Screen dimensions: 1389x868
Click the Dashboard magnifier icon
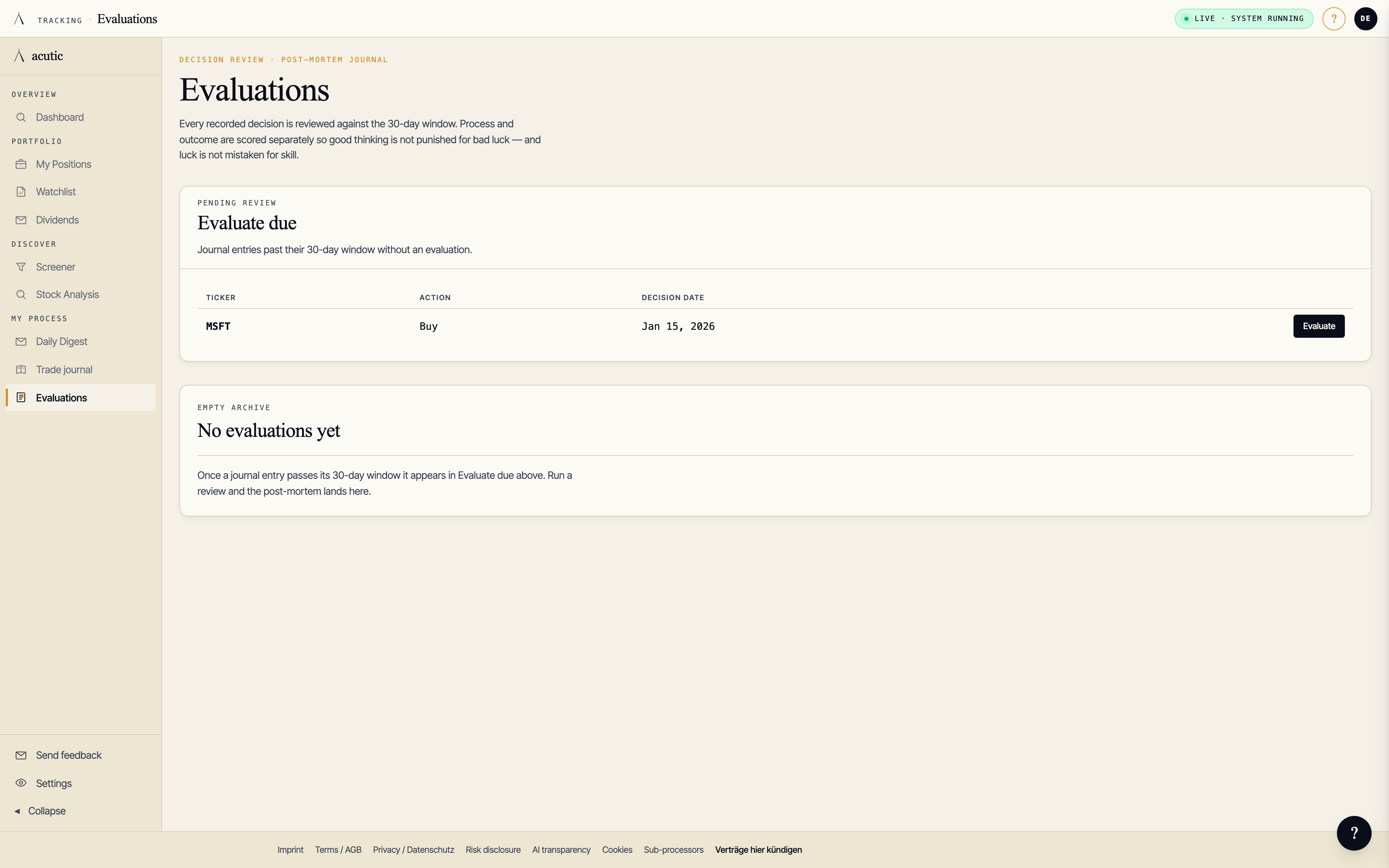[x=21, y=117]
